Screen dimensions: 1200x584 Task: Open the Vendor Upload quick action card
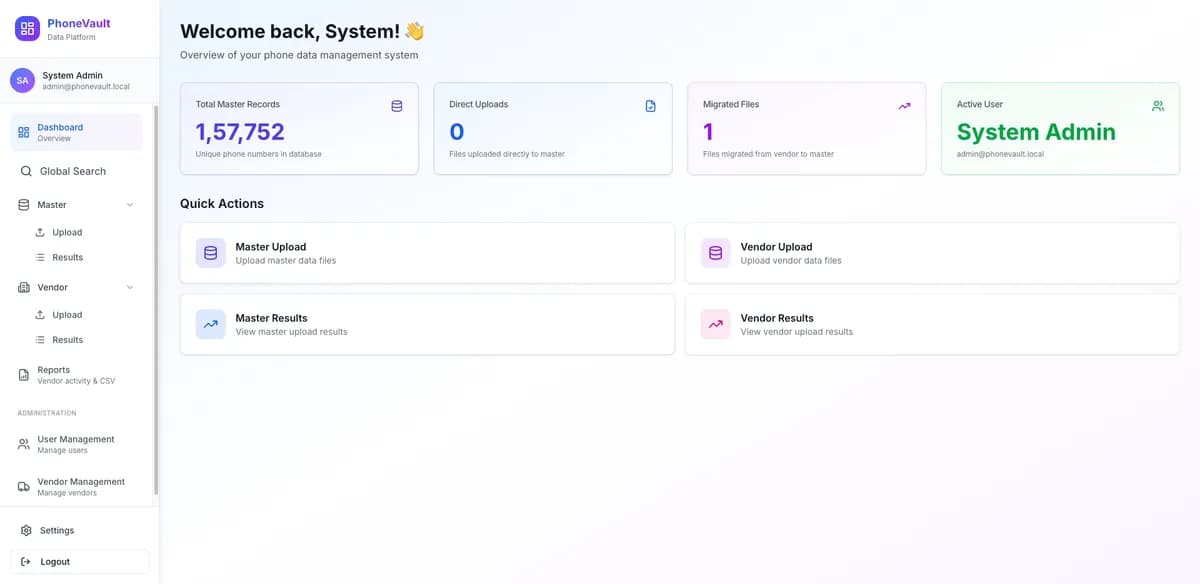click(932, 253)
